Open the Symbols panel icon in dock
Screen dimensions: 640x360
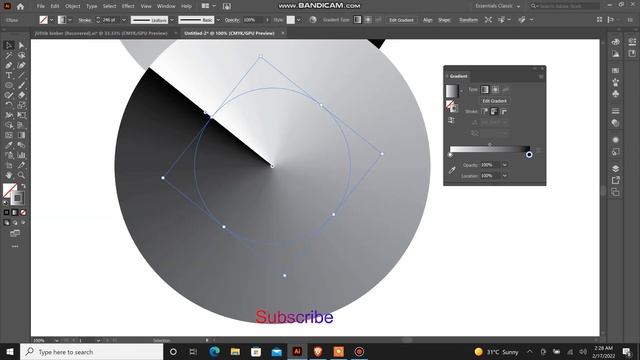(616, 94)
